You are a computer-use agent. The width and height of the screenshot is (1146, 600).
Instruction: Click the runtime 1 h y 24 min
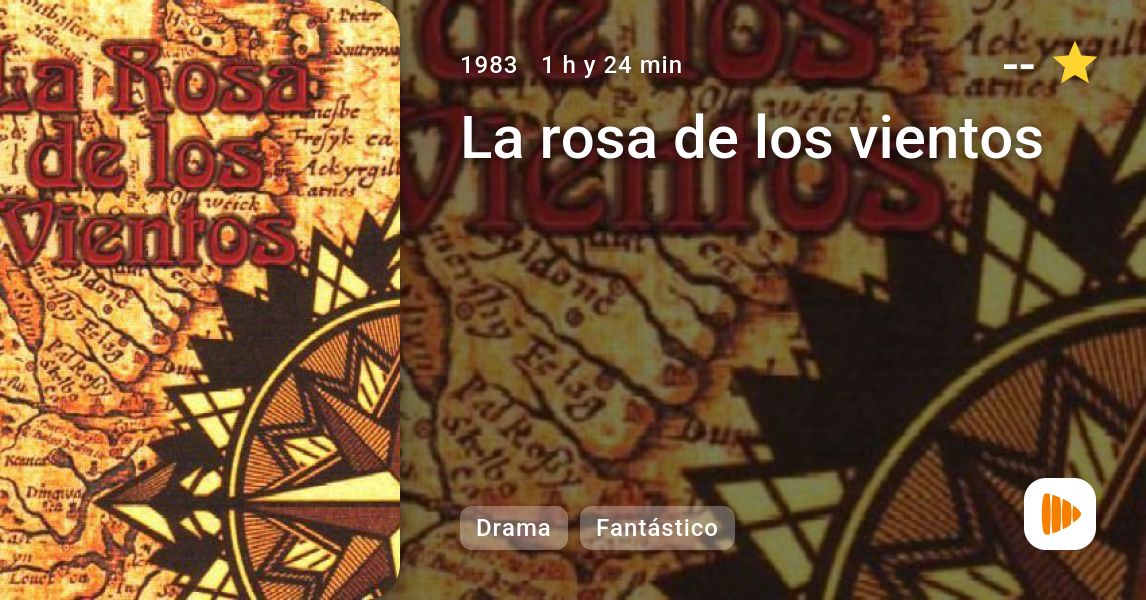click(x=612, y=65)
